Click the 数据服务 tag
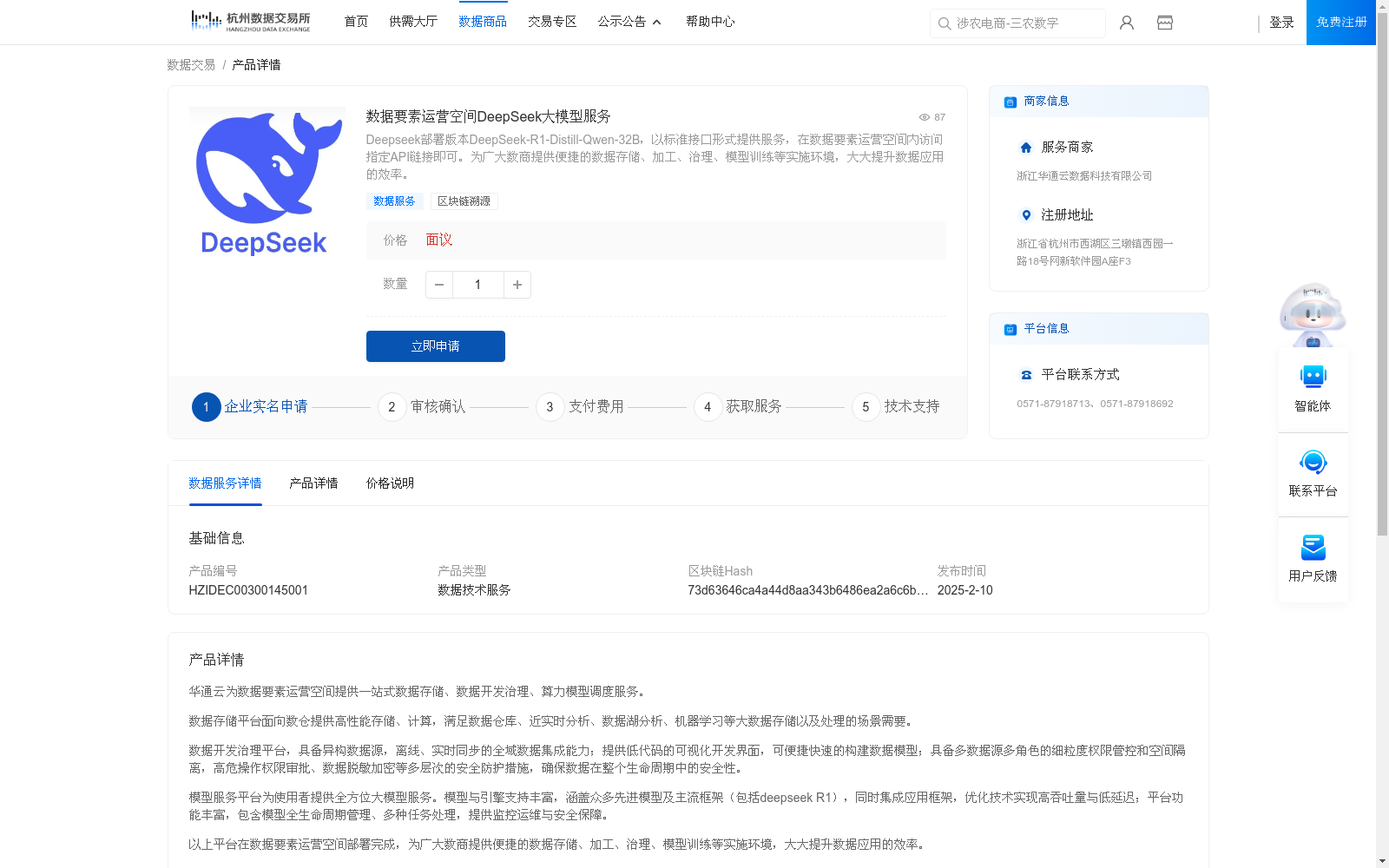The image size is (1389, 868). [394, 201]
